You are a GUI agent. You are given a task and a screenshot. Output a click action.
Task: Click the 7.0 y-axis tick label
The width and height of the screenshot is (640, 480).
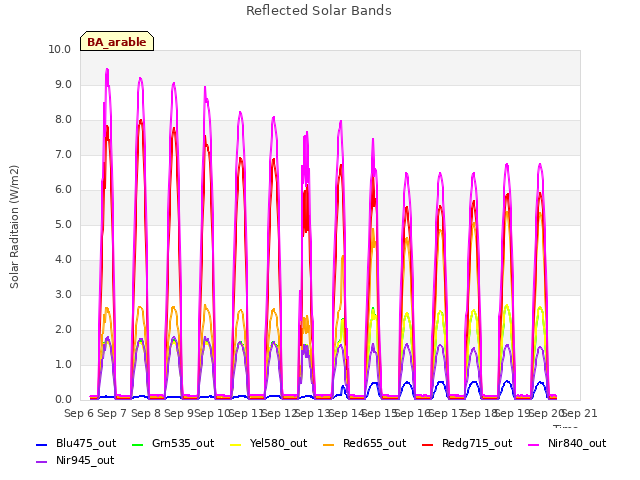pyautogui.click(x=63, y=155)
